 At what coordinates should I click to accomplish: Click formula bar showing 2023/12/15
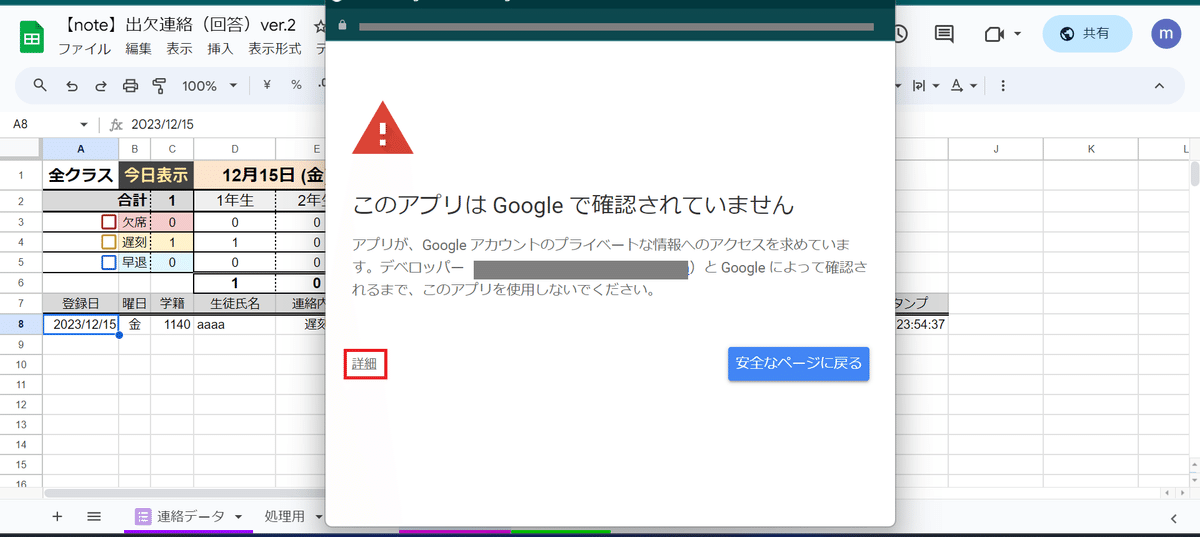[x=163, y=125]
